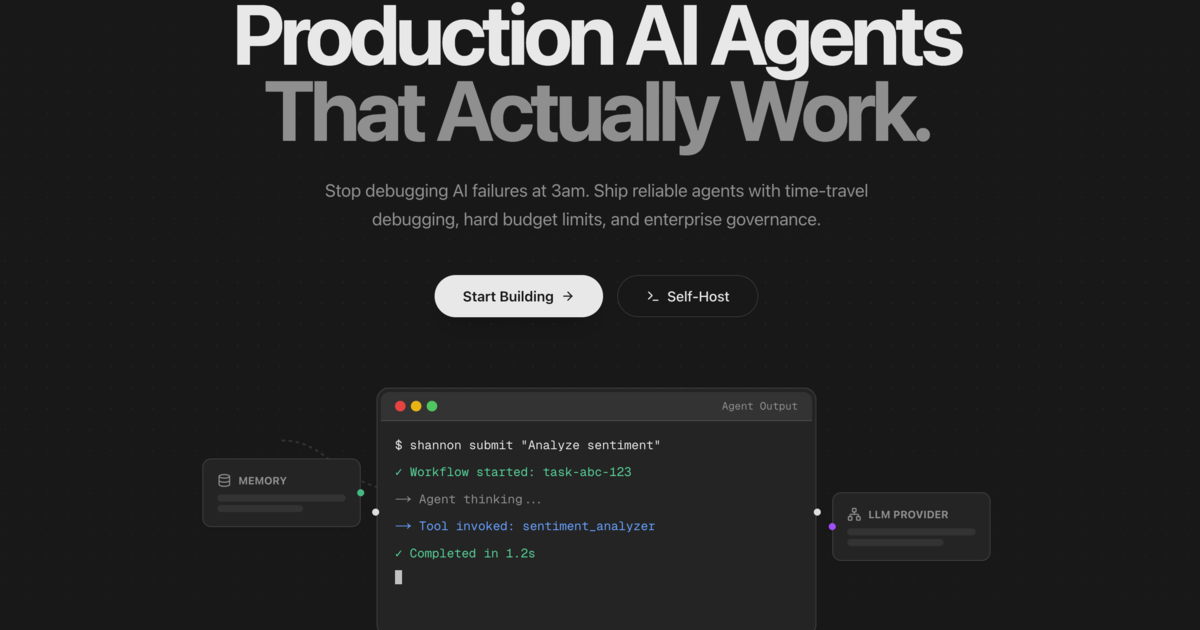Image resolution: width=1200 pixels, height=630 pixels.
Task: Select the LLM PROVIDER label
Action: 908,515
